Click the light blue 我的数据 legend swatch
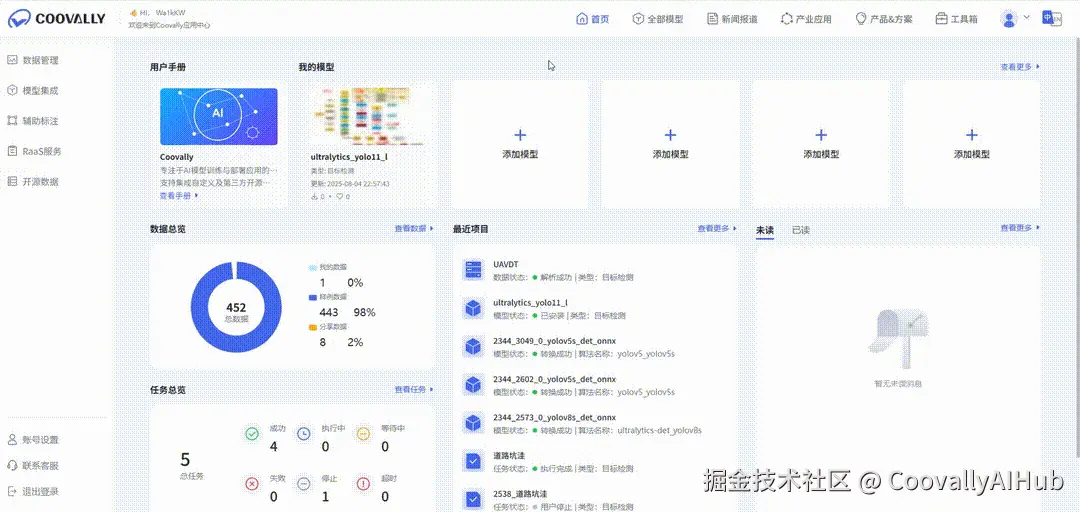This screenshot has height=512, width=1080. pyautogui.click(x=313, y=267)
